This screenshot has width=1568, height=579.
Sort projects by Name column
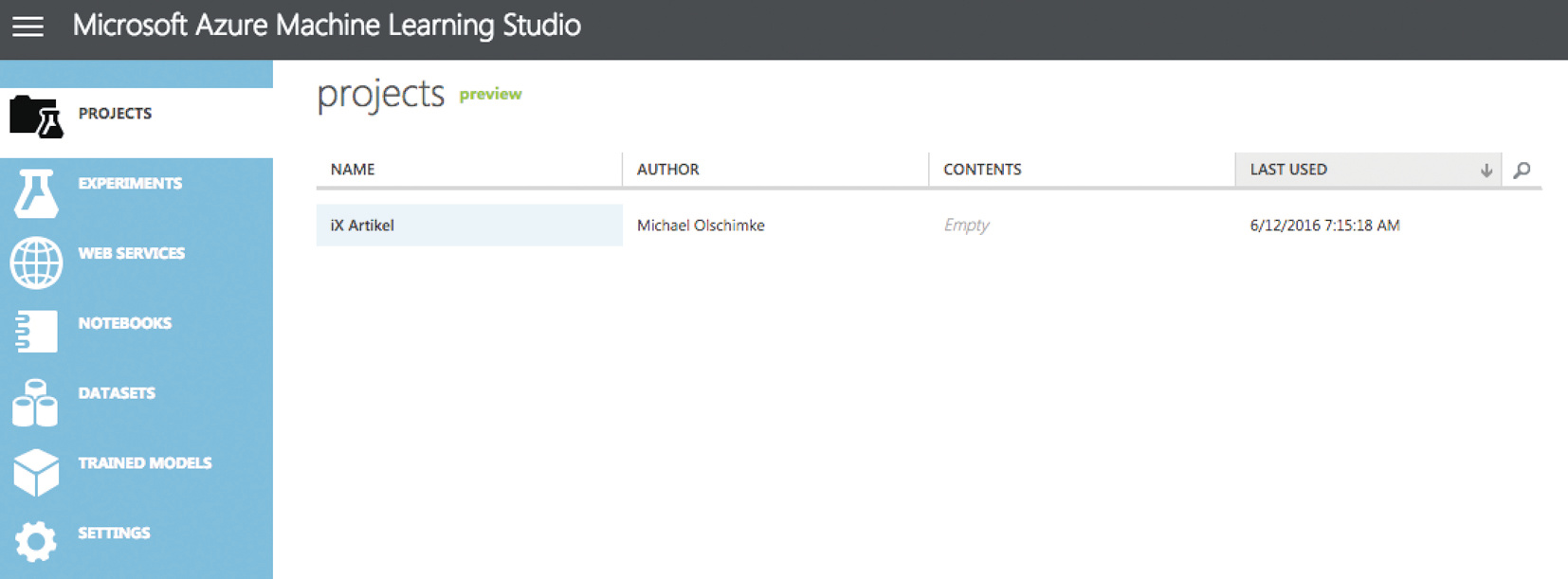(x=353, y=170)
